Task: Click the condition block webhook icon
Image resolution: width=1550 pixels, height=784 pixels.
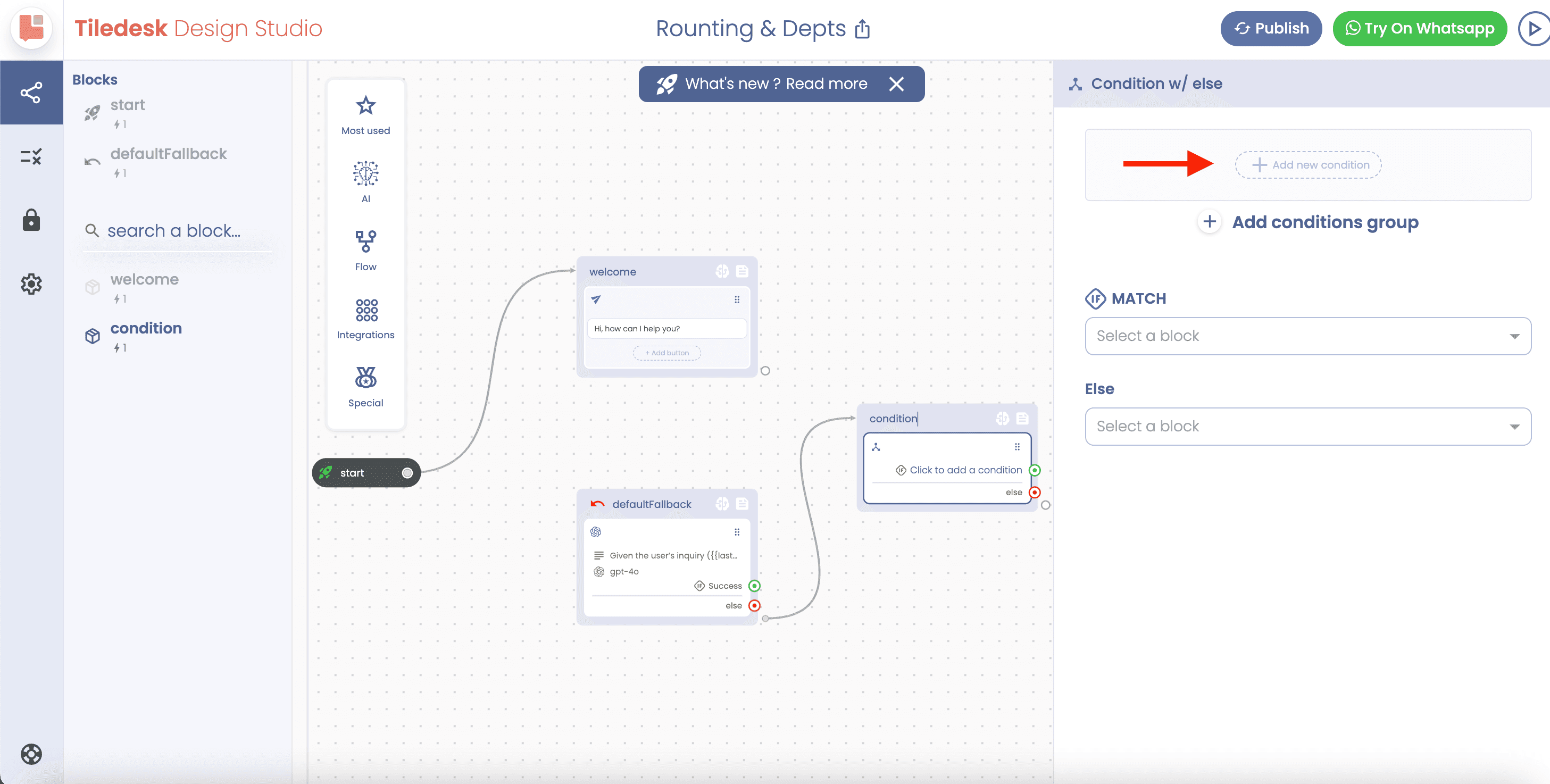Action: (x=1002, y=418)
